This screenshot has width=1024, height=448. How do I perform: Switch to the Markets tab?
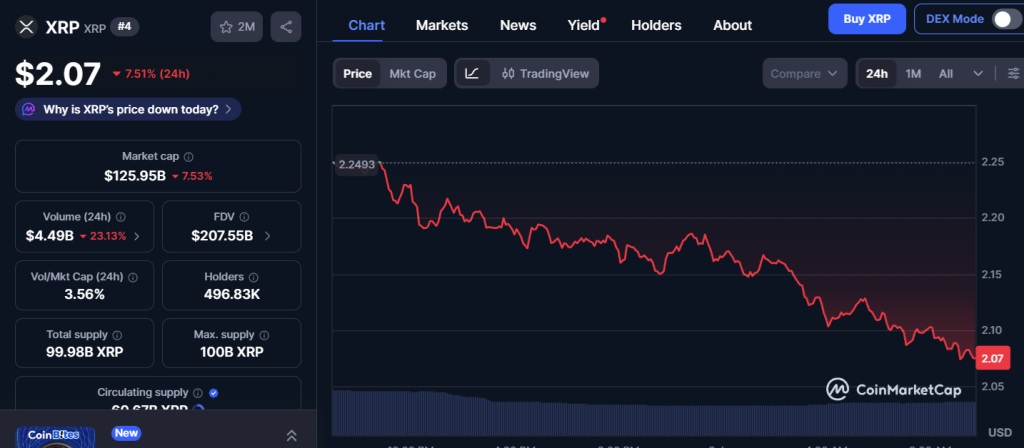tap(442, 25)
